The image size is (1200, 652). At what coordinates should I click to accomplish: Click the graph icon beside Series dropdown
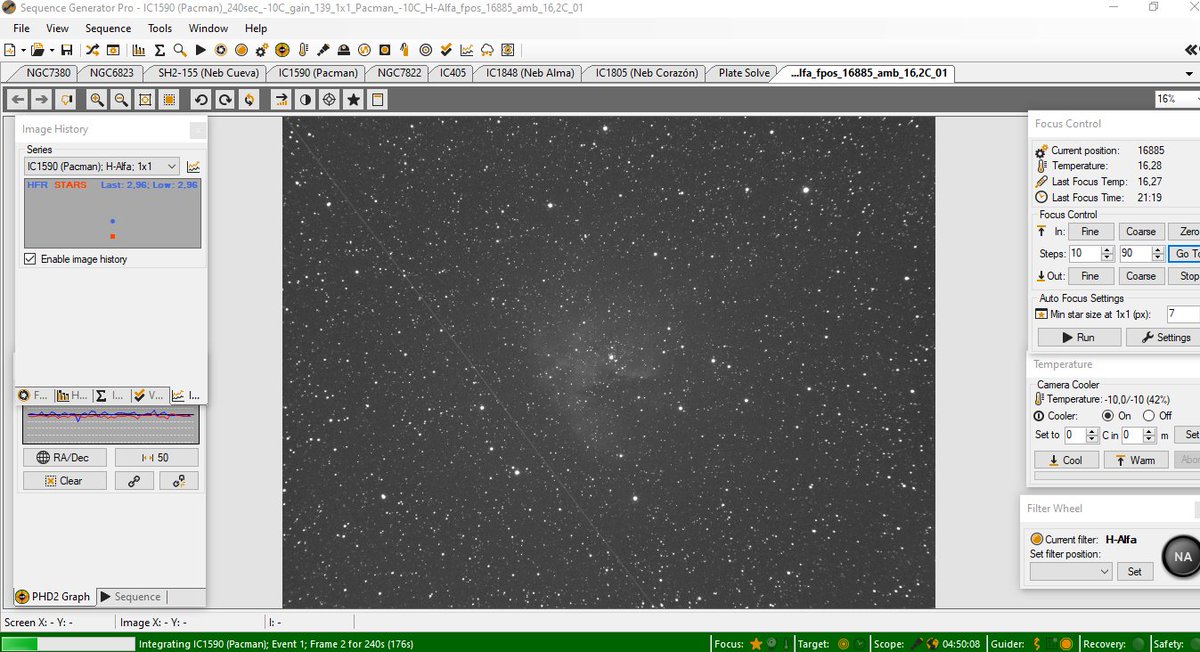click(193, 167)
